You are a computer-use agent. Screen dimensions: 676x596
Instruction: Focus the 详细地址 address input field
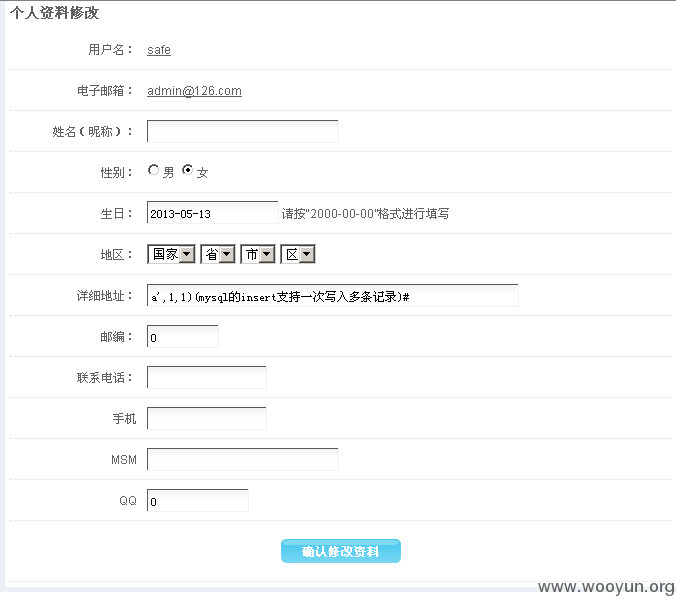pyautogui.click(x=332, y=296)
